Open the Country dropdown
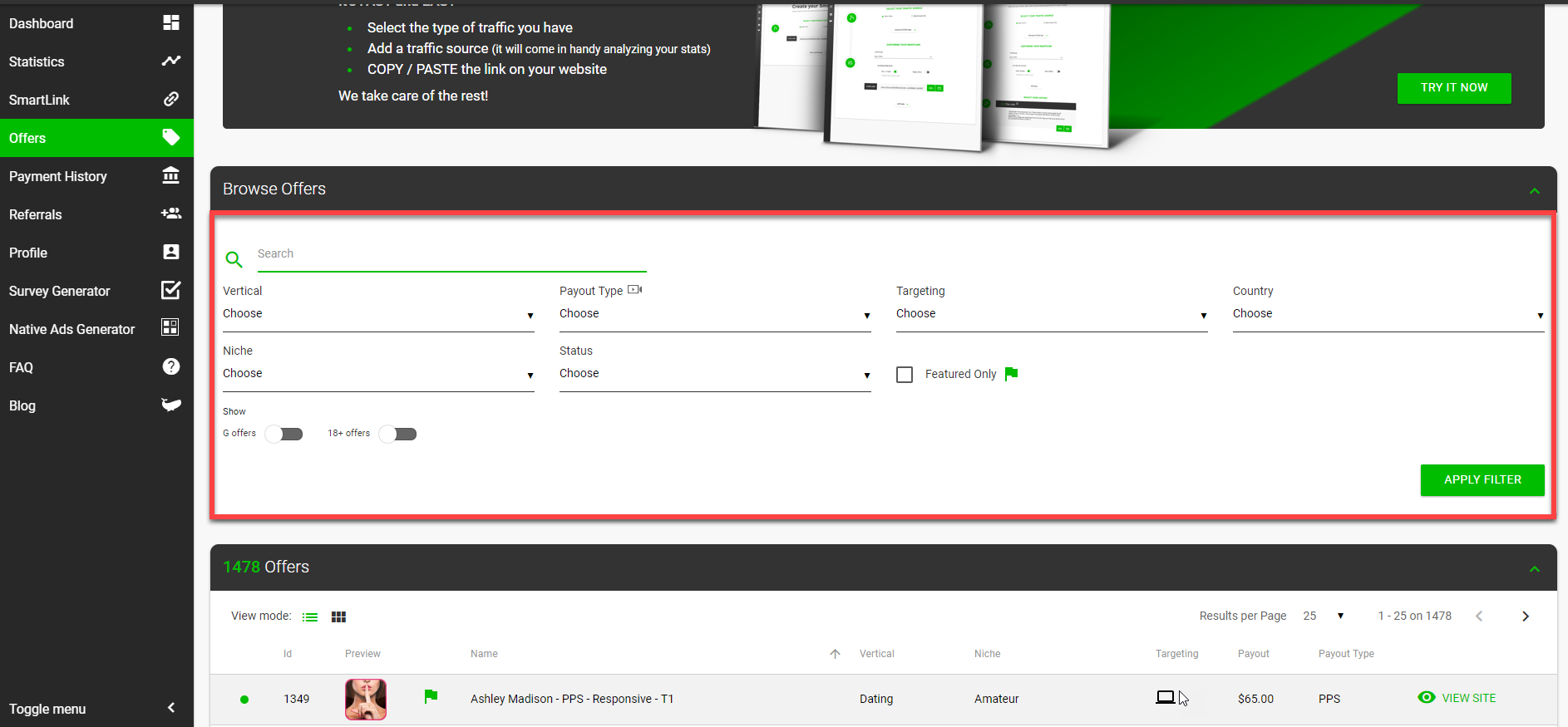Viewport: 1568px width, 727px height. coord(1388,314)
